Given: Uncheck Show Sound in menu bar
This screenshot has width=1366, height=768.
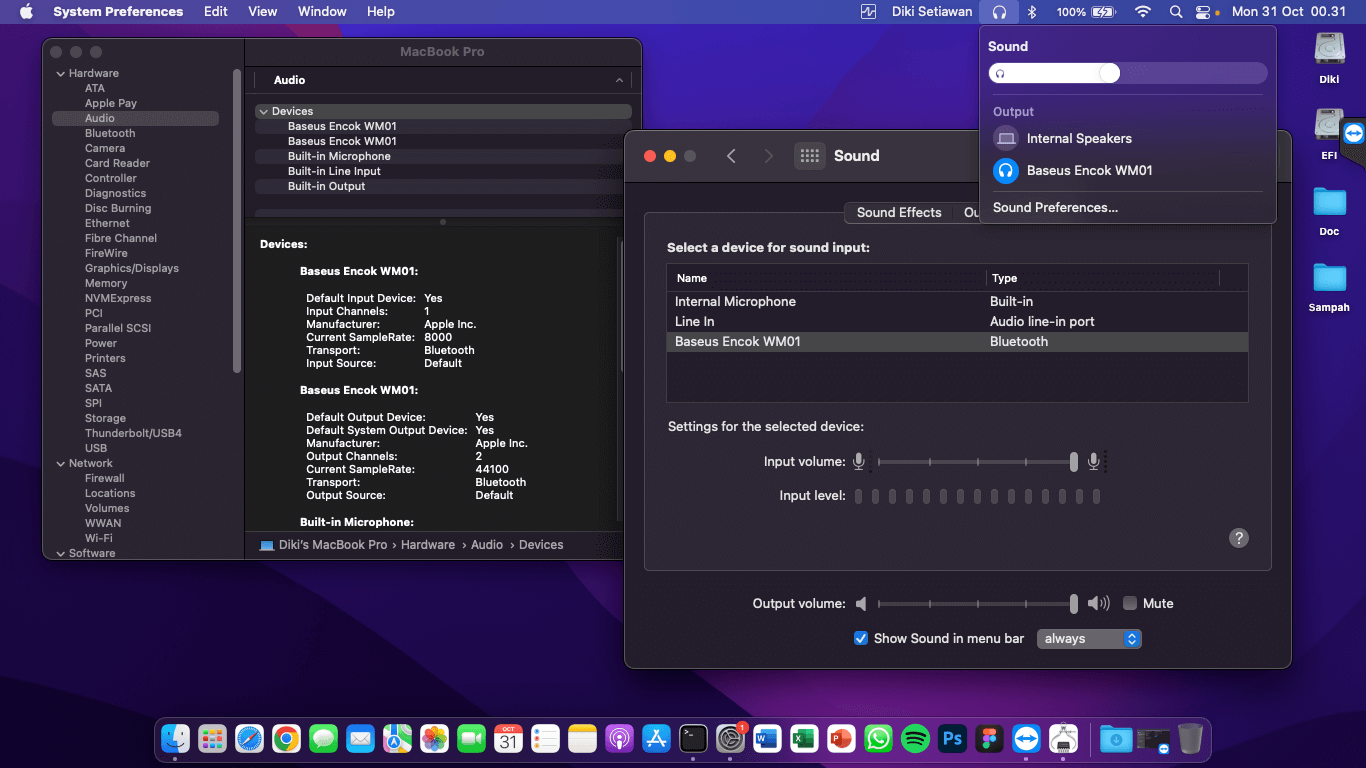Looking at the screenshot, I should click(x=860, y=638).
